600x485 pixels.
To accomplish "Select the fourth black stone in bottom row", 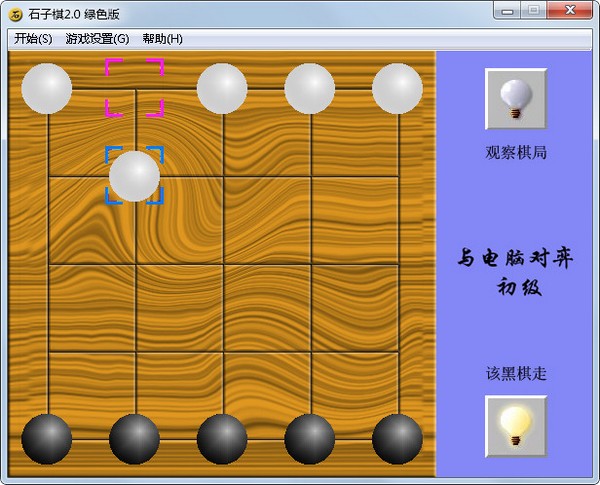I will (x=310, y=439).
